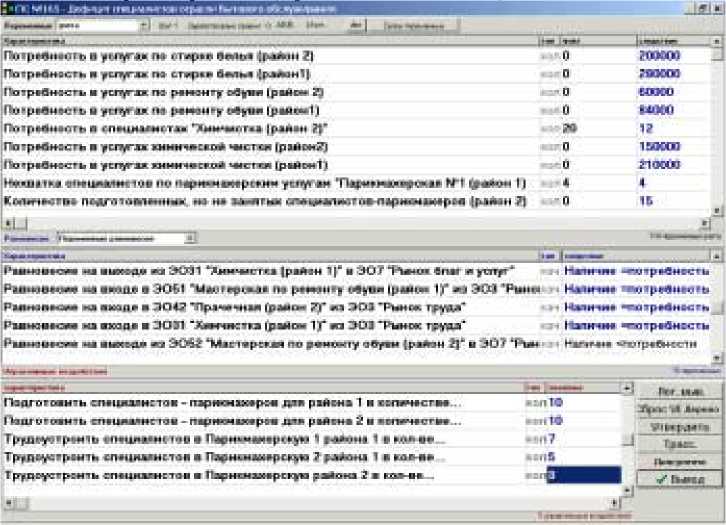Select action Подготовить специалистов - парикмахеров для района 2
This screenshot has height=525, width=726.
tap(312, 421)
